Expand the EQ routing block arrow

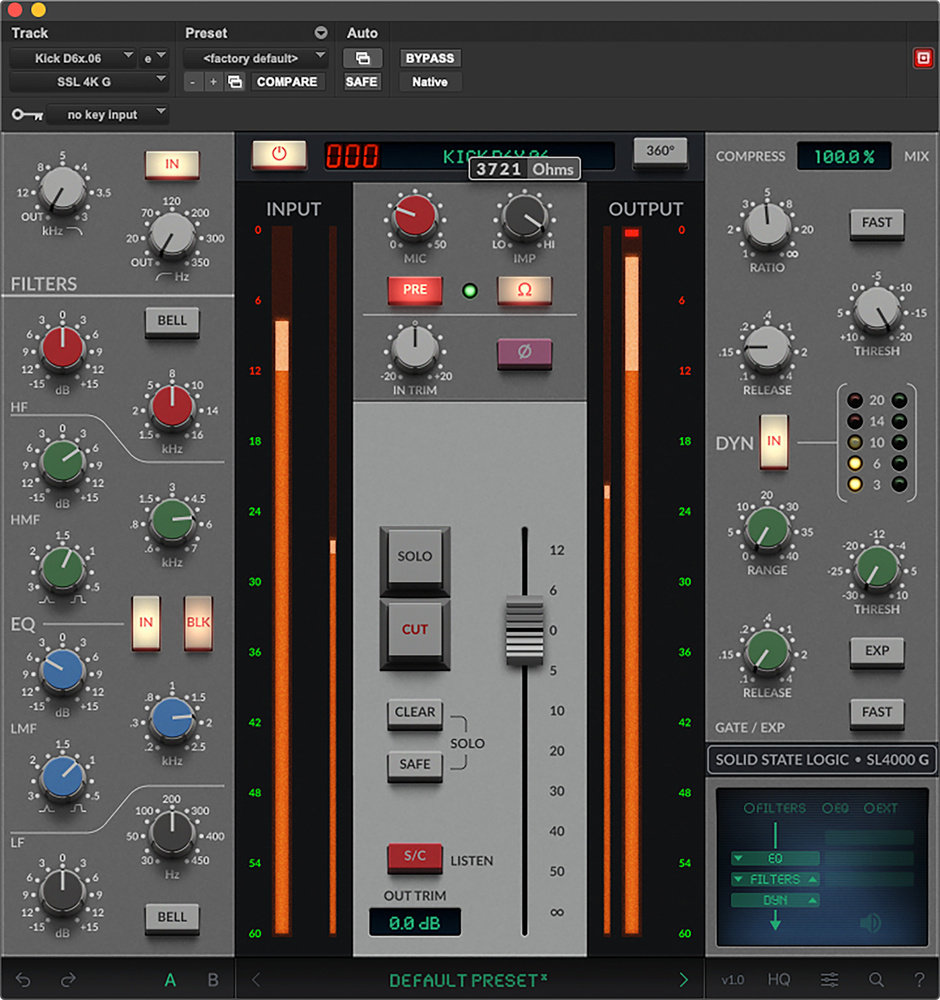(x=738, y=858)
